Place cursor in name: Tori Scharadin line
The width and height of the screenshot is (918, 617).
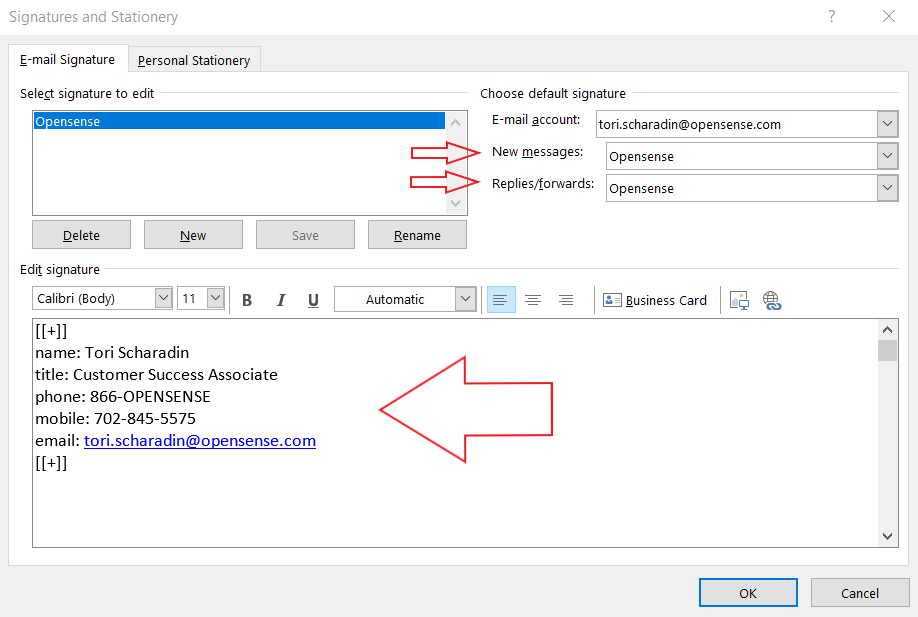[x=112, y=352]
